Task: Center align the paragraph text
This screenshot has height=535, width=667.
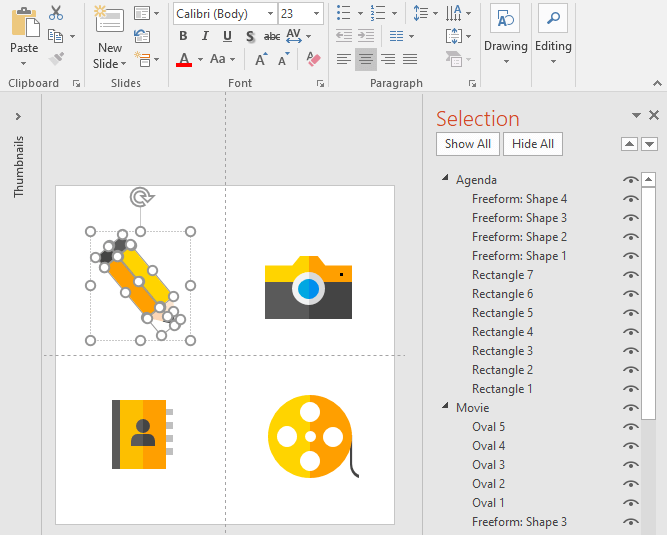Action: [x=366, y=59]
